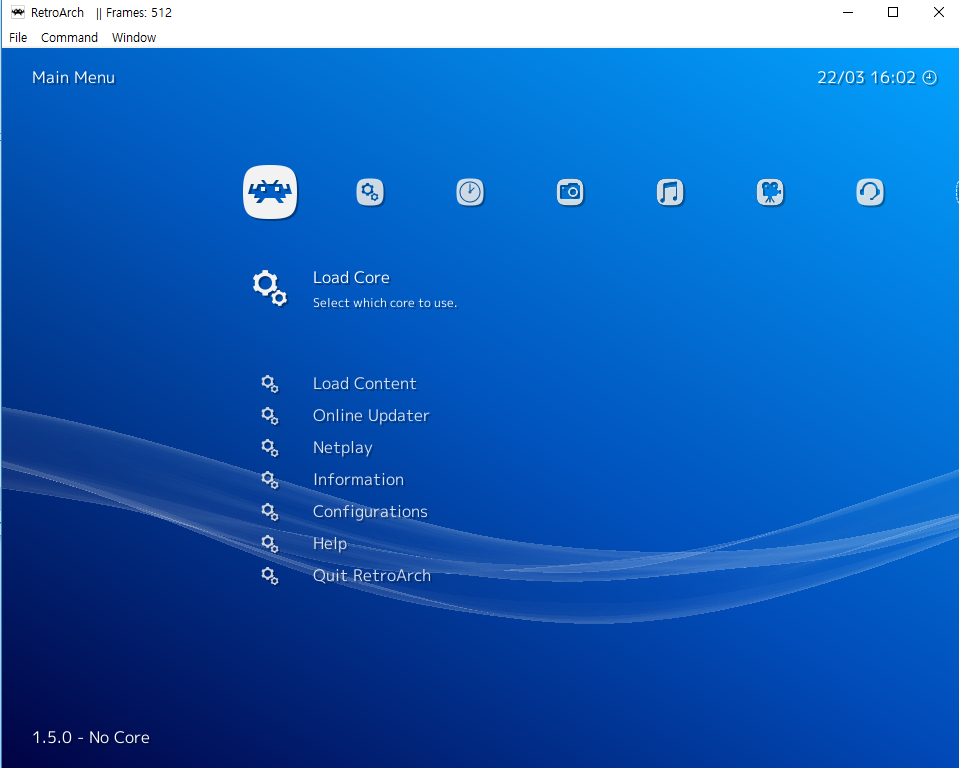Open the Video camera tab icon
This screenshot has height=768, width=959.
770,192
